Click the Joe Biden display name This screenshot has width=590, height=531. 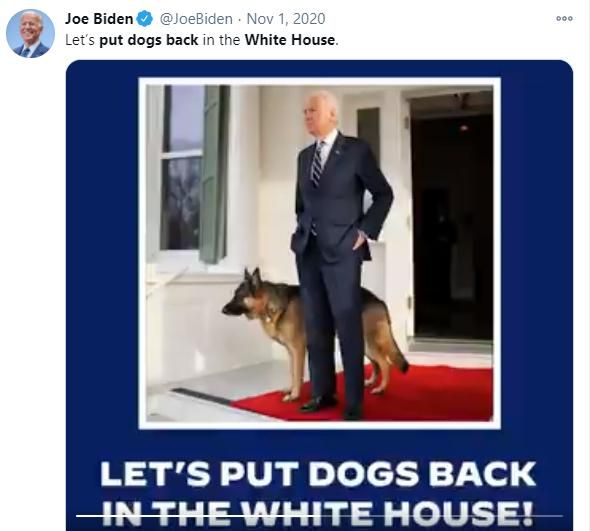[99, 18]
